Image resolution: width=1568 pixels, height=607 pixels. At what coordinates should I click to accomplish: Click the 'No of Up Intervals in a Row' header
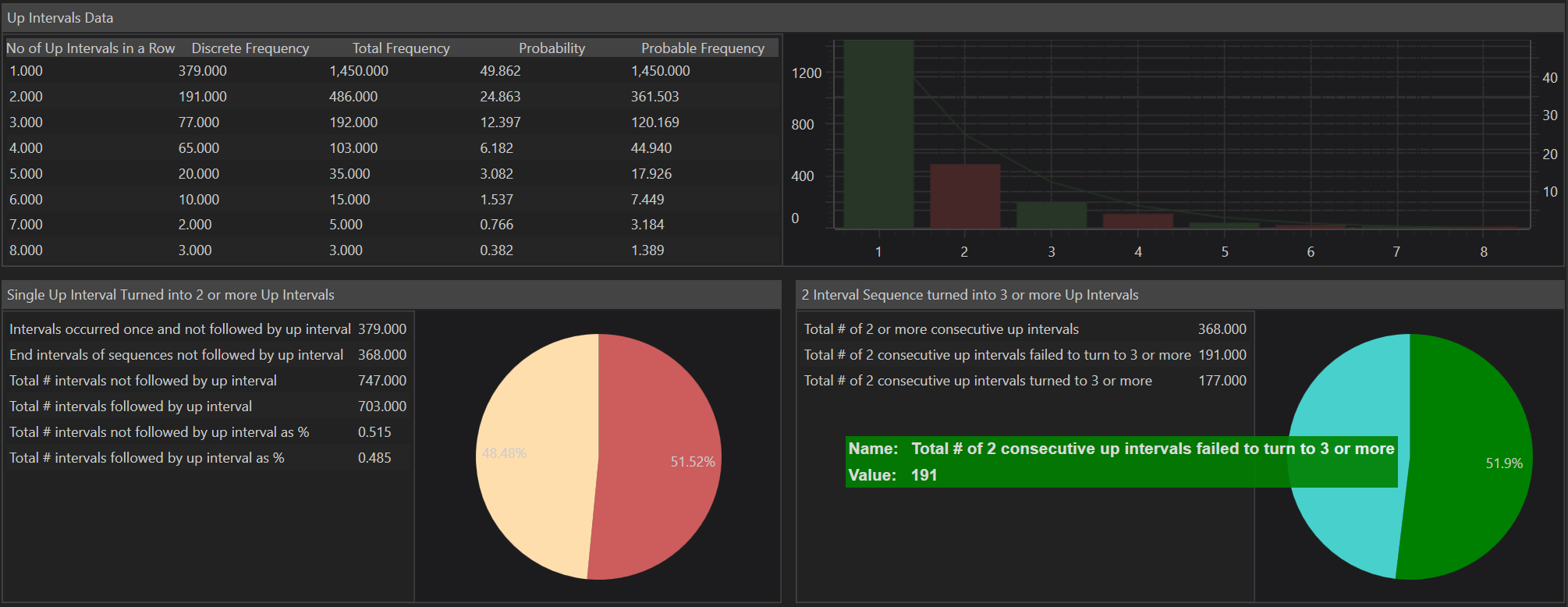90,48
